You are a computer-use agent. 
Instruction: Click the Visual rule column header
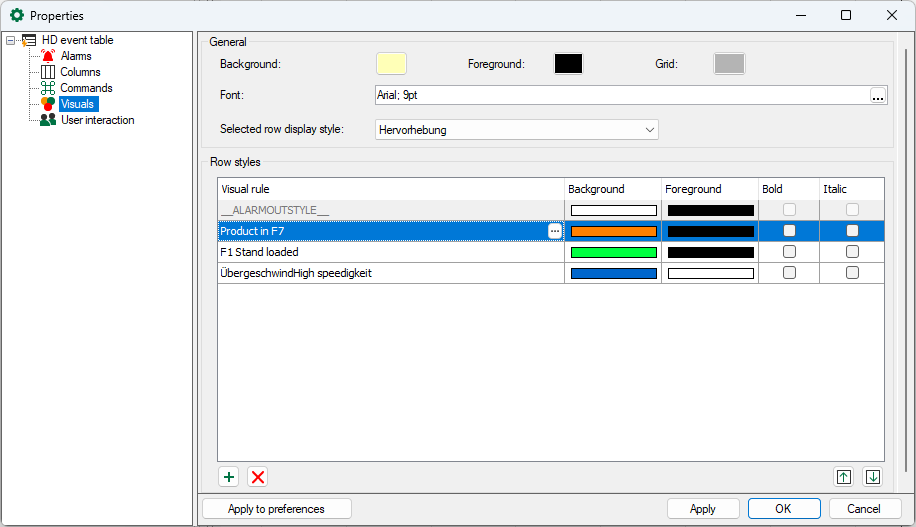coord(391,189)
